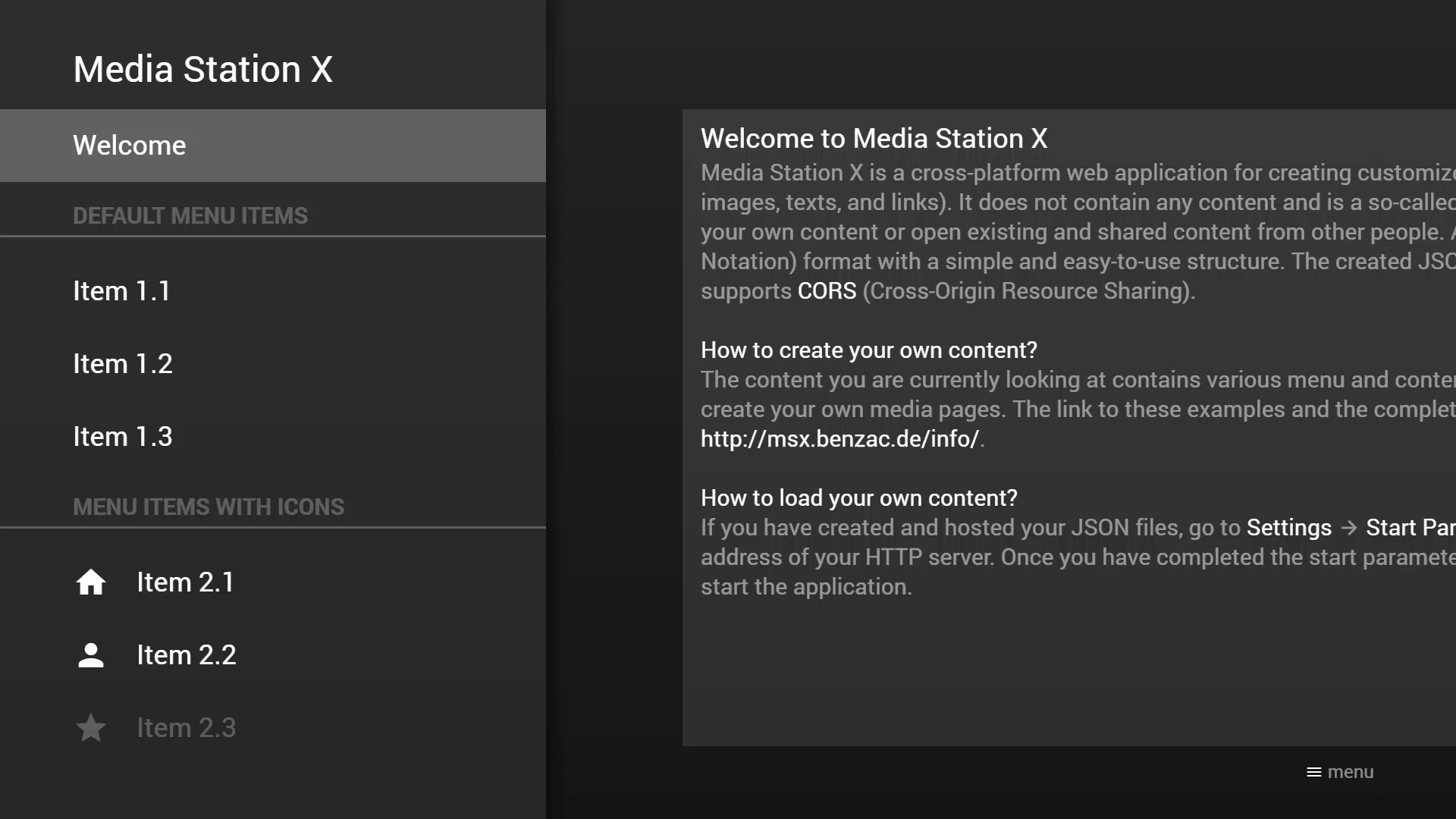The image size is (1456, 819).
Task: Click the Media Station X title header
Action: coord(202,69)
